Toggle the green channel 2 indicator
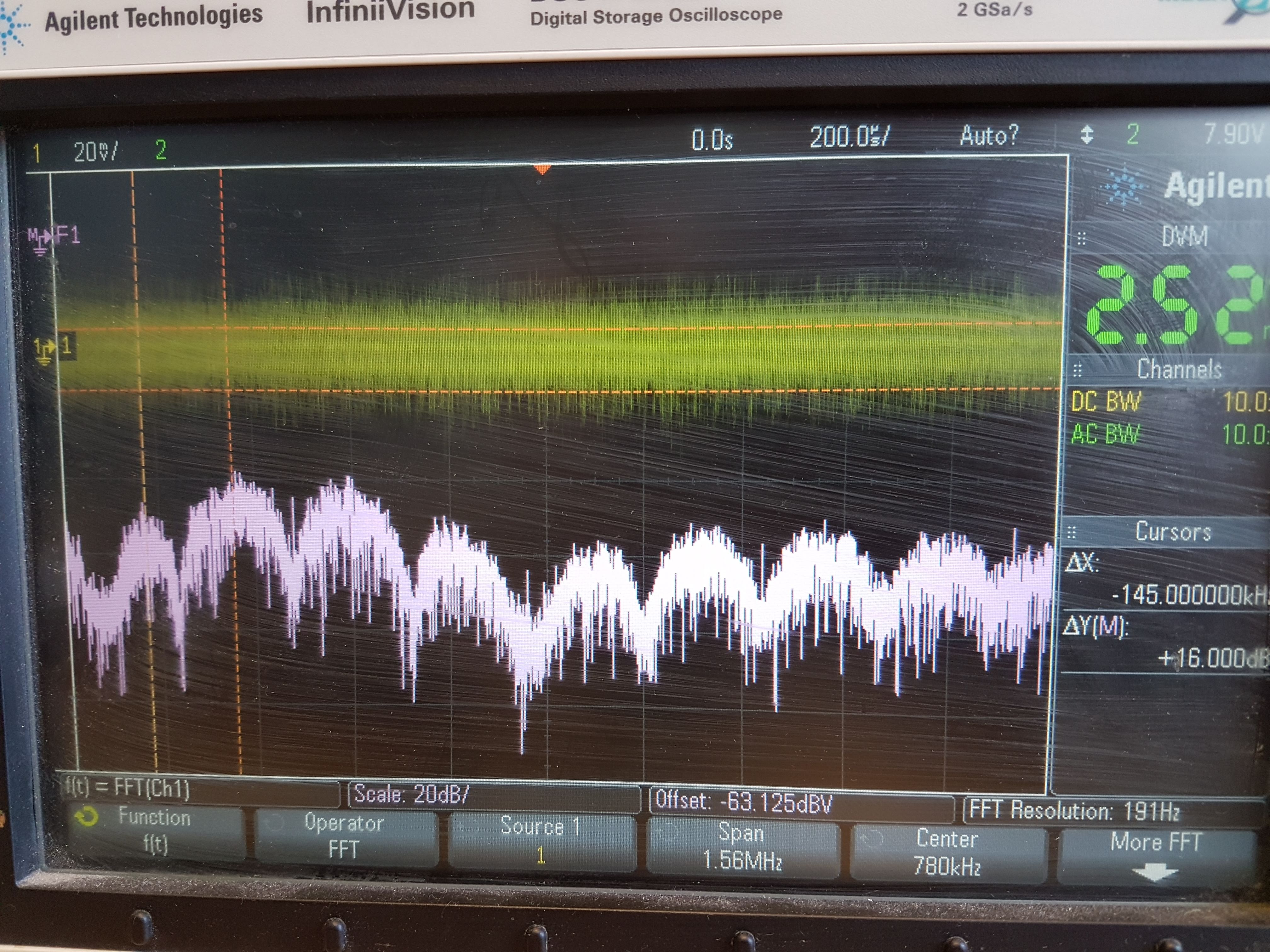 click(x=161, y=150)
